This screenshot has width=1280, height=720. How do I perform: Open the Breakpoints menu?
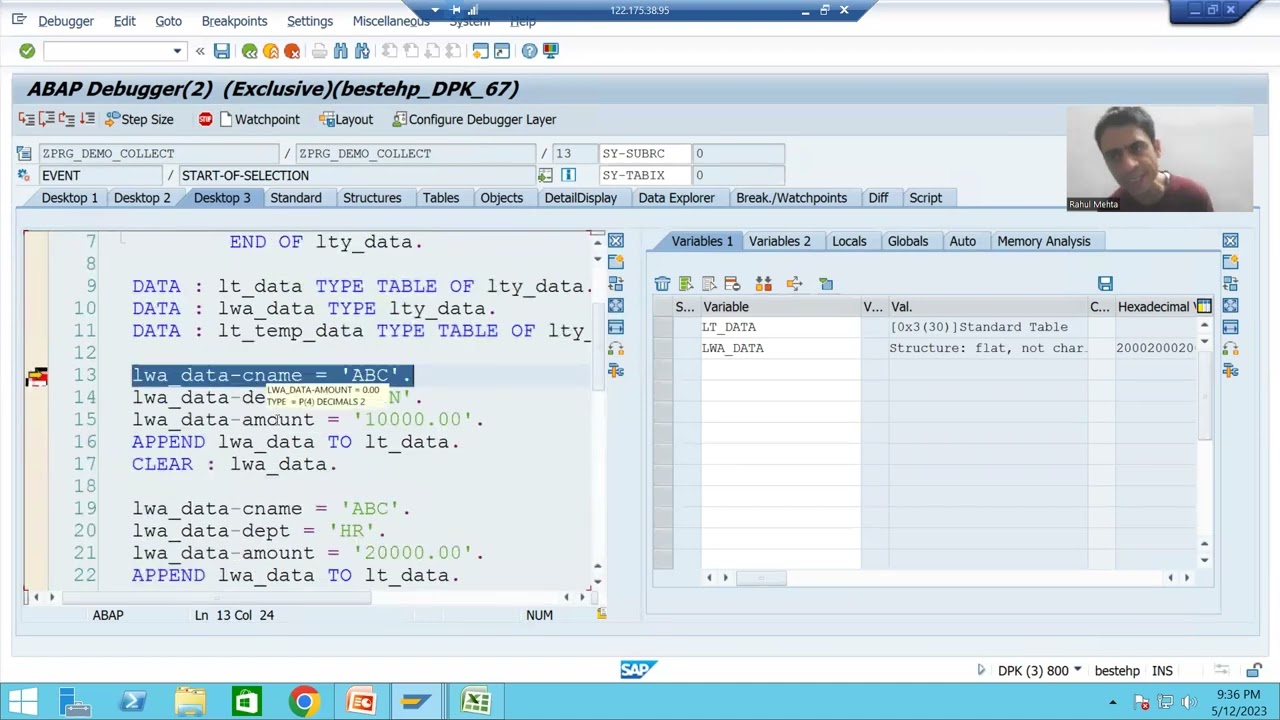click(x=234, y=21)
